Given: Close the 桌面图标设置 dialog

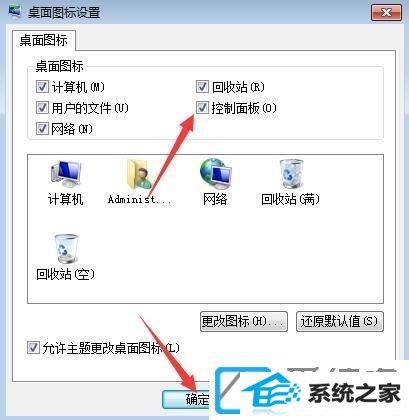Looking at the screenshot, I should pos(386,13).
